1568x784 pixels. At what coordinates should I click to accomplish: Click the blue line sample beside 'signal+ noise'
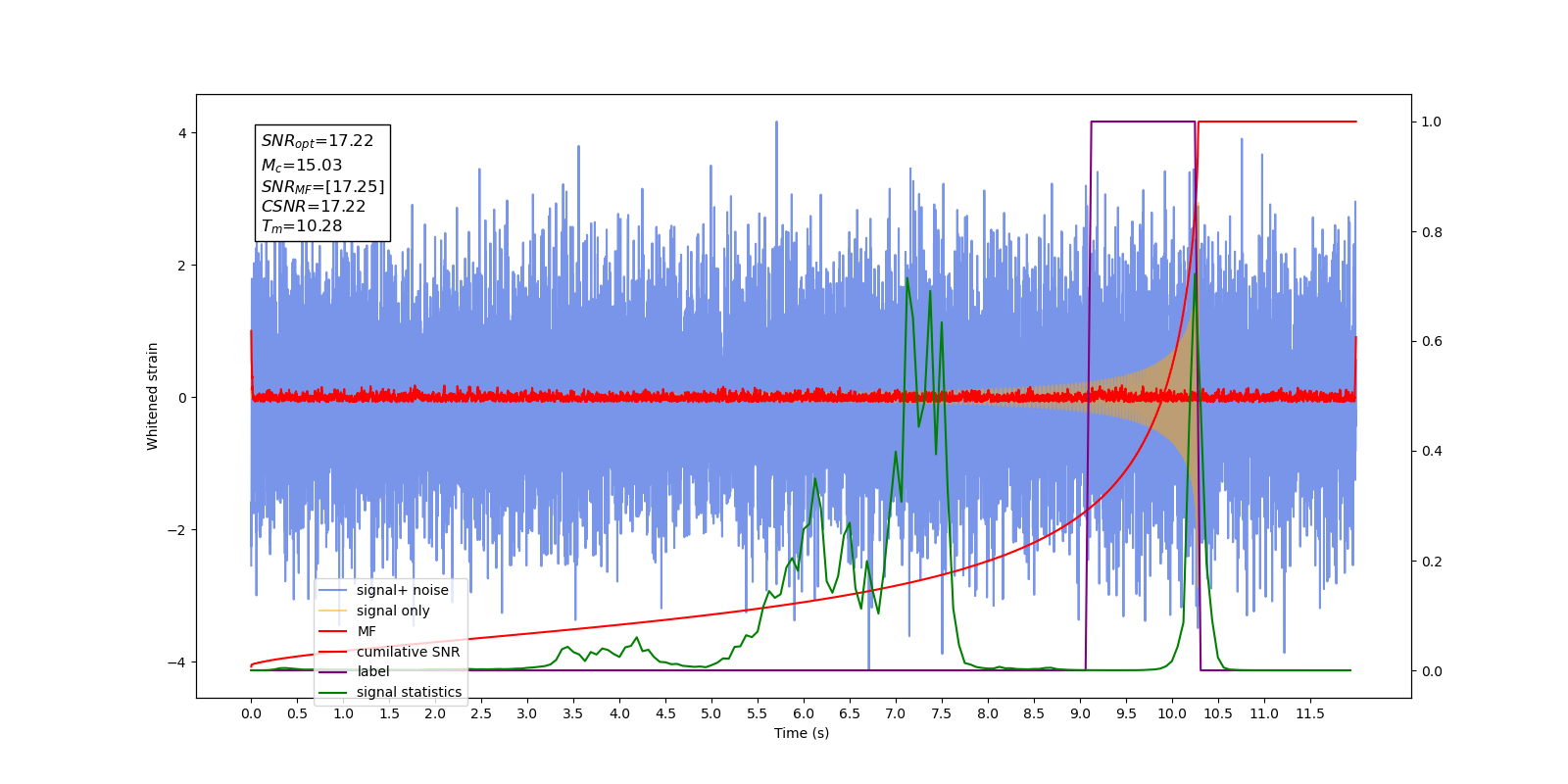point(333,590)
